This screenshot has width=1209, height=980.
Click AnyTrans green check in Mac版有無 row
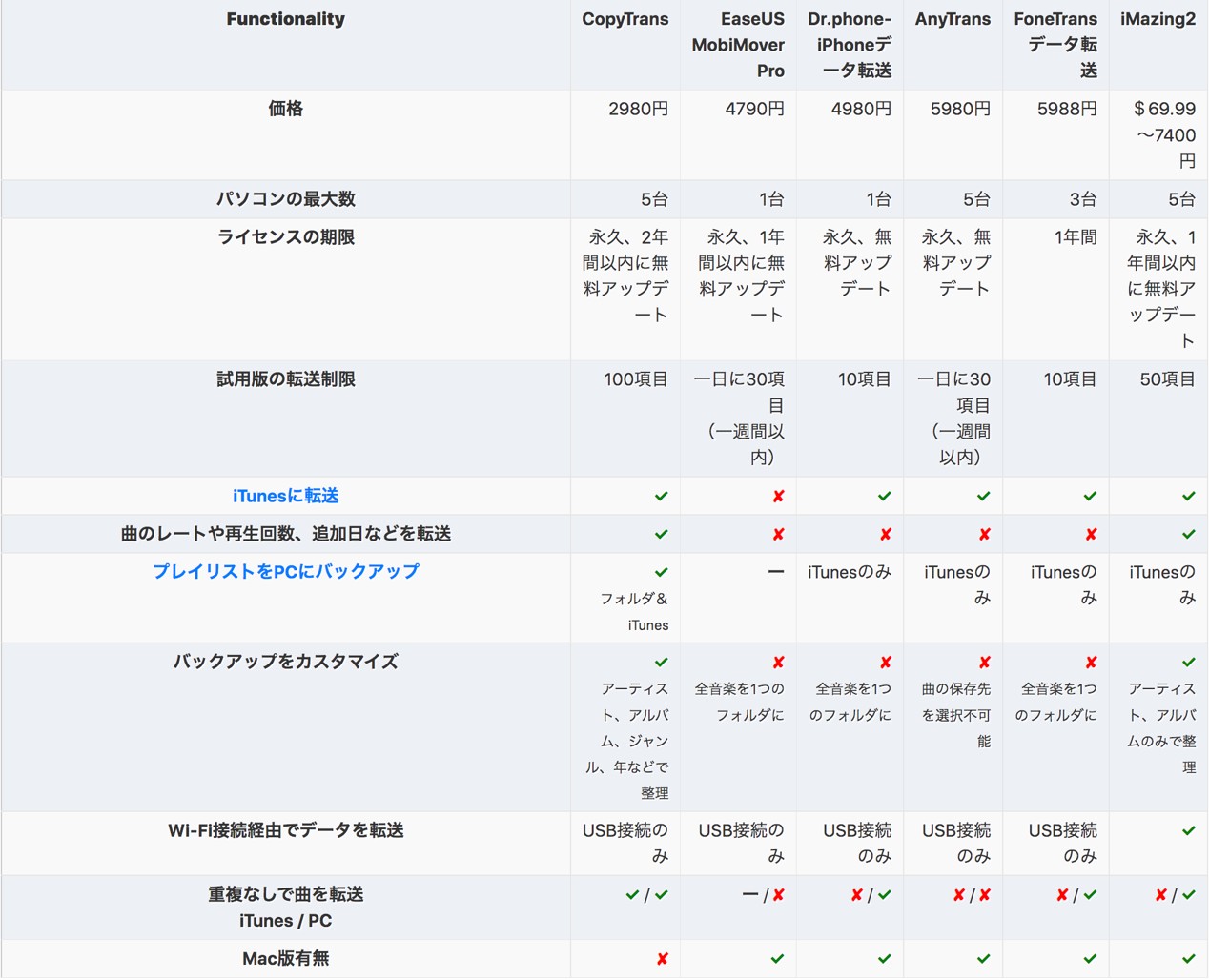(x=983, y=959)
